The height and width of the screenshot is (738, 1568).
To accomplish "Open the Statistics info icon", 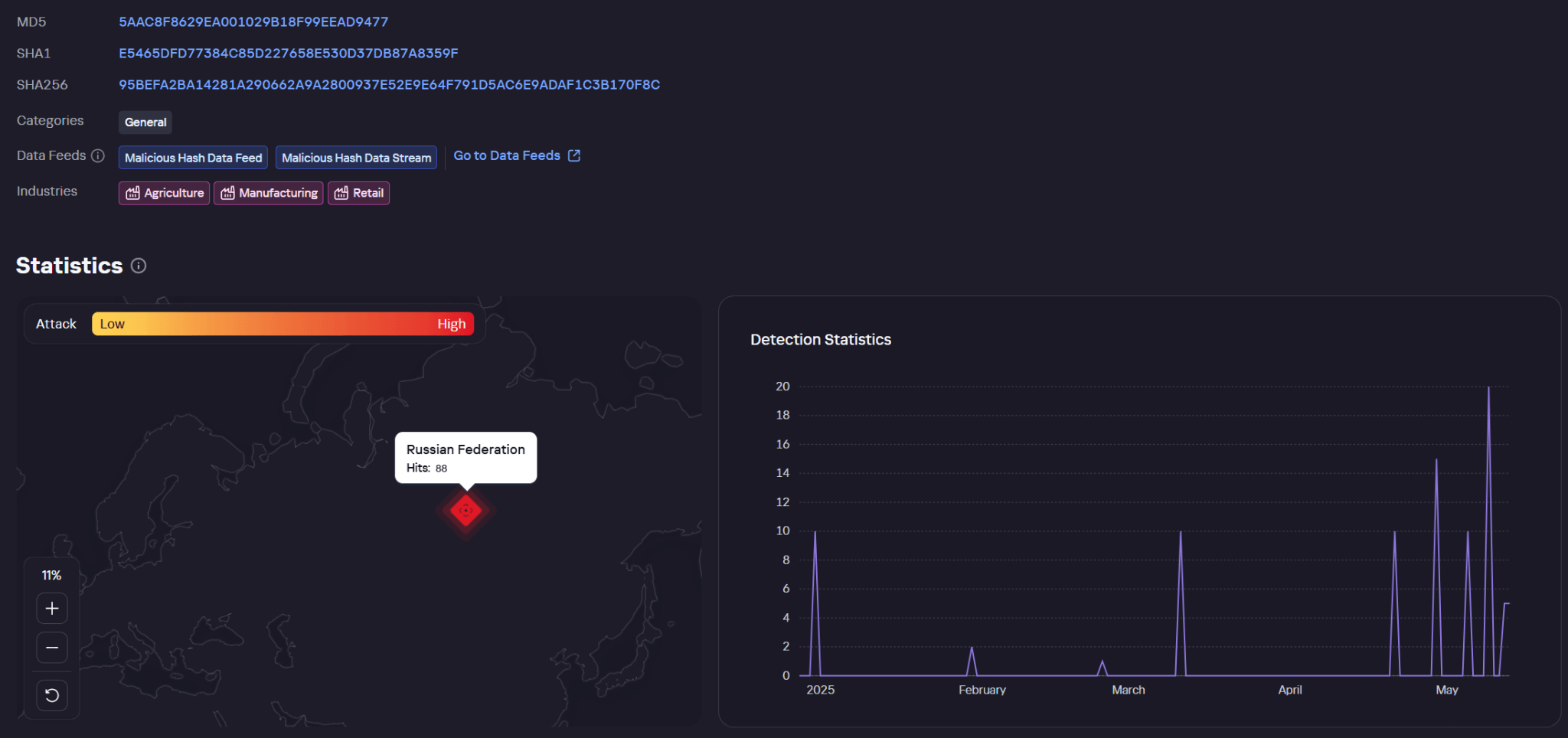I will click(x=139, y=266).
